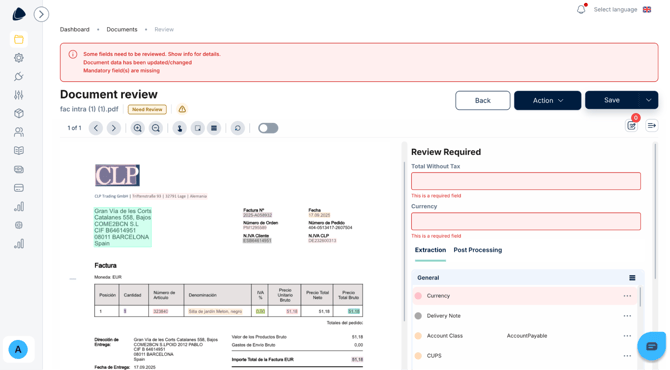Select the Currency field row in General
670x370 pixels.
(x=526, y=296)
